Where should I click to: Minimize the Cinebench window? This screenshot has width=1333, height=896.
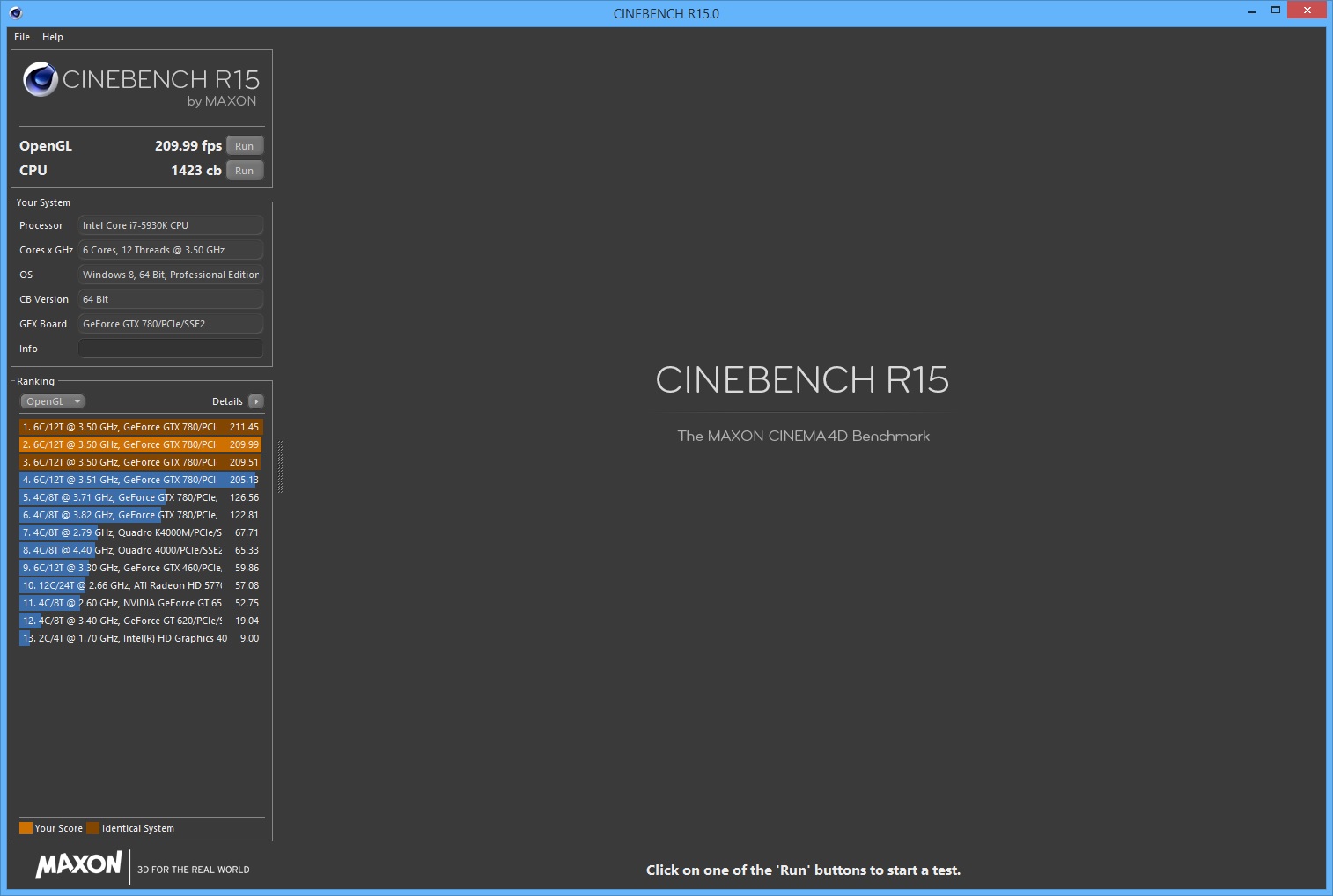click(x=1251, y=11)
